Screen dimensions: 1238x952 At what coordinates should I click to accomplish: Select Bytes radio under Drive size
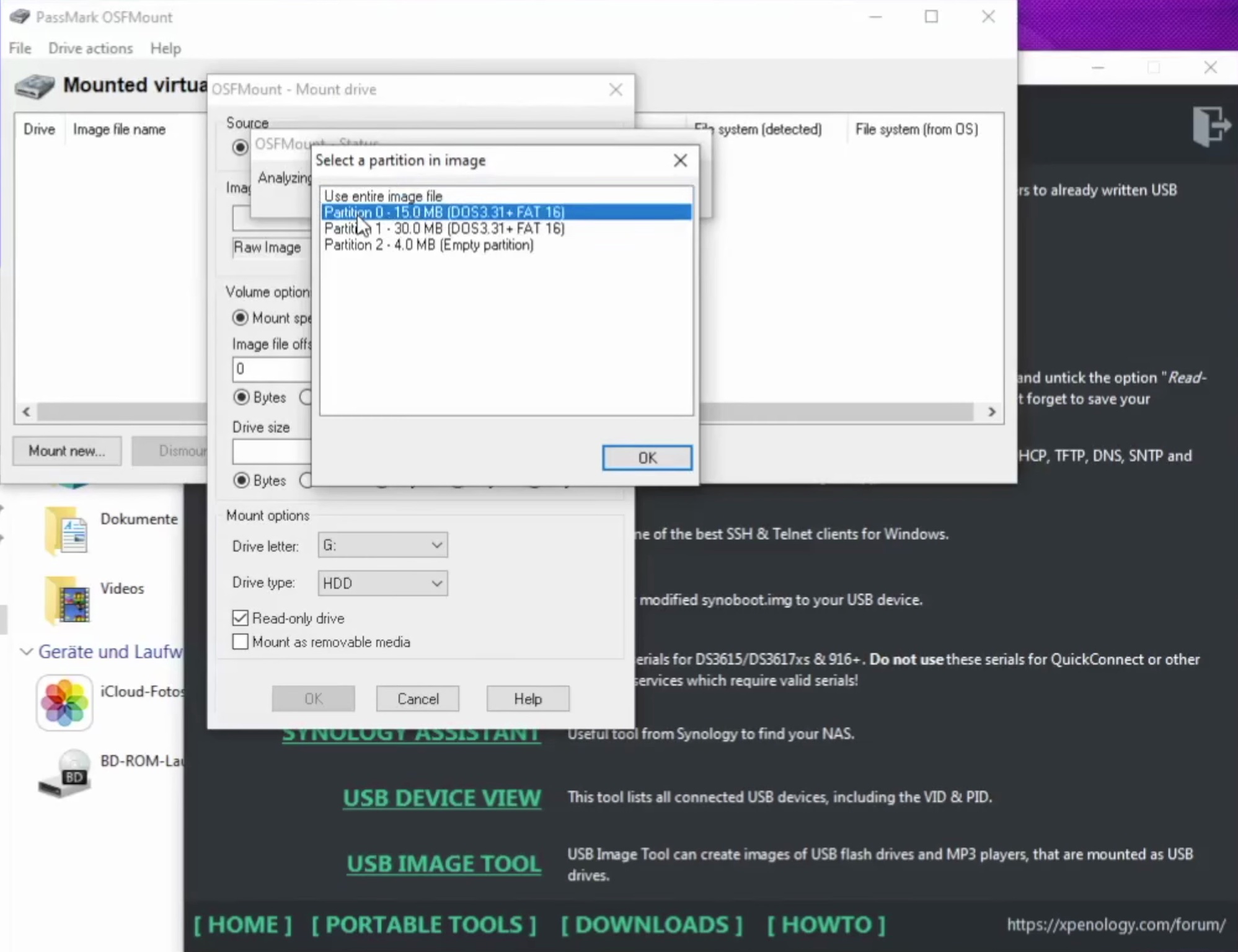[x=241, y=480]
